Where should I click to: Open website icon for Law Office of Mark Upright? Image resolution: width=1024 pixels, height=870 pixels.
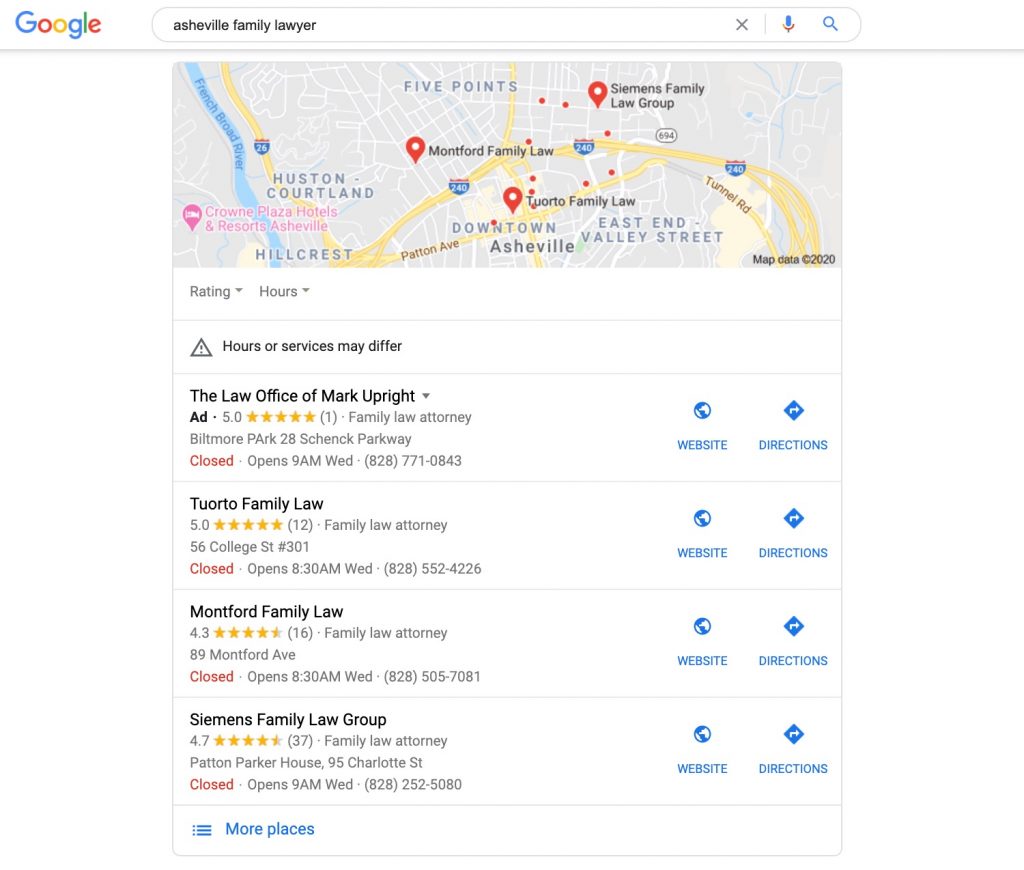click(702, 410)
